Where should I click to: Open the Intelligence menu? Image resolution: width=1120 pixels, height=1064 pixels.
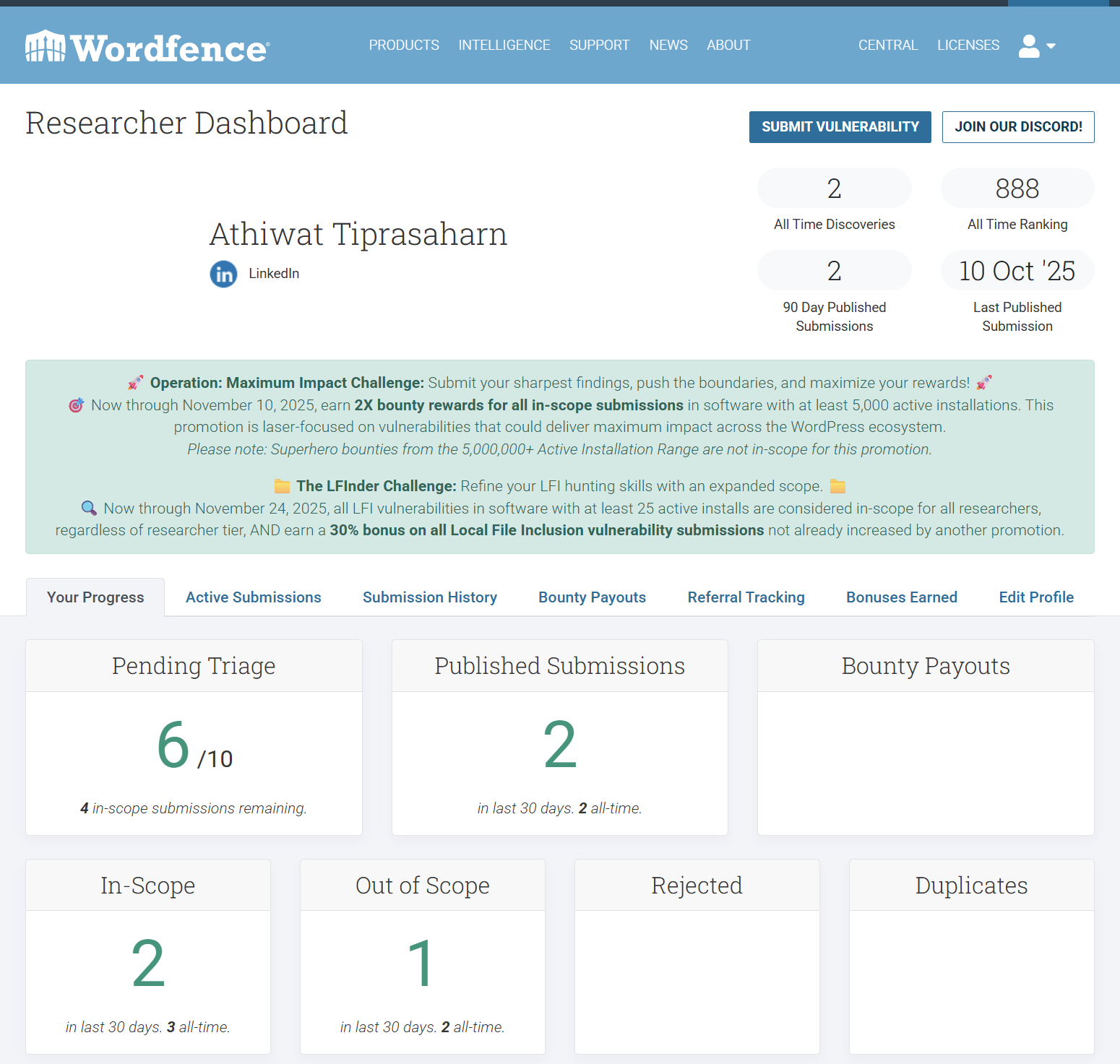click(x=504, y=46)
